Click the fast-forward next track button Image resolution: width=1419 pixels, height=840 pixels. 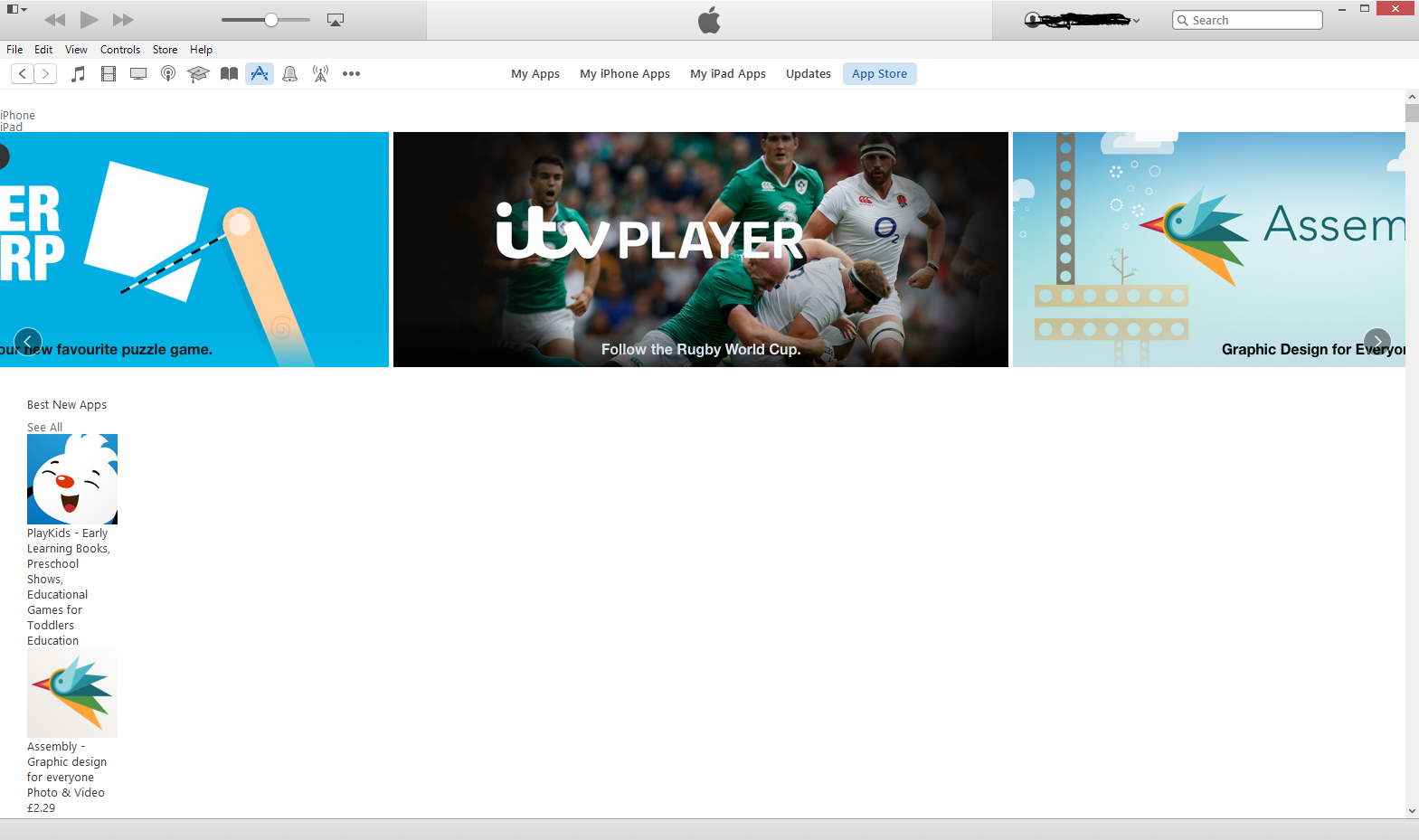tap(123, 20)
